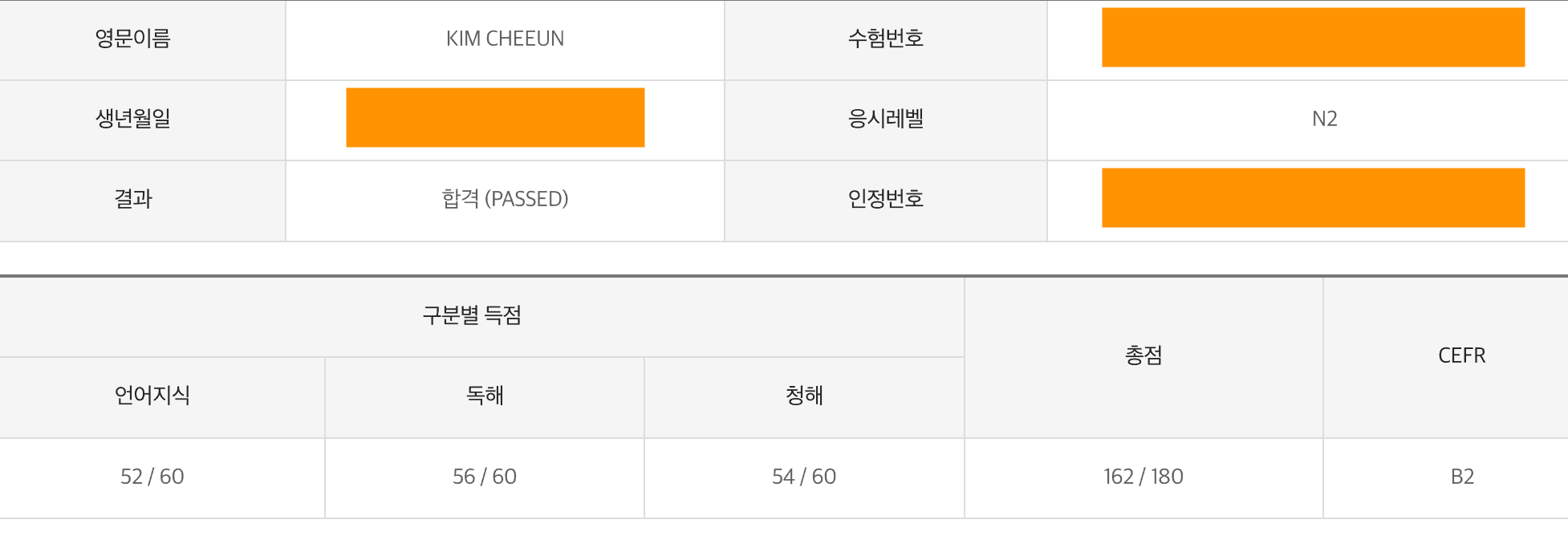Viewport: 1568px width, 536px height.
Task: Select the 총점 header cell
Action: click(1144, 357)
